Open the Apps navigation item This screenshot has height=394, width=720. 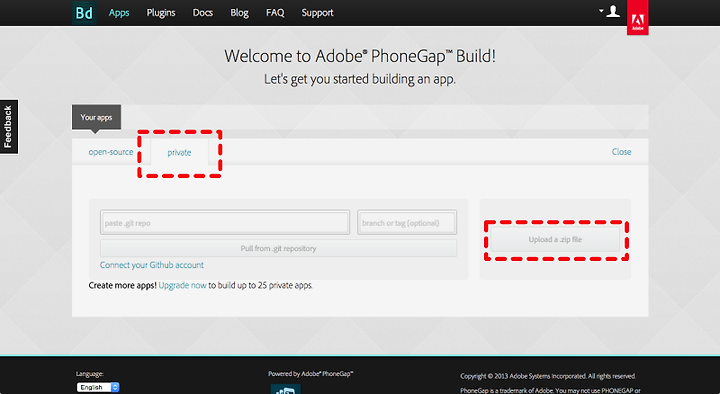point(119,13)
